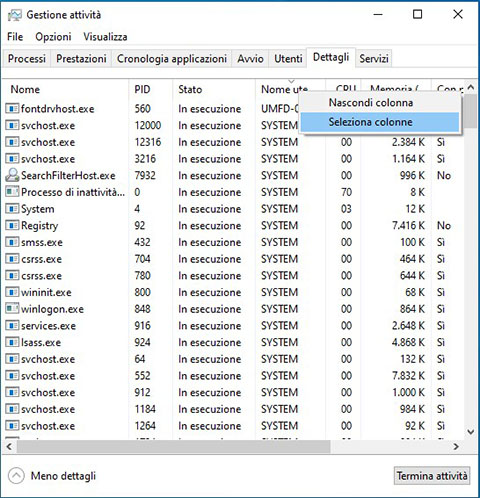Select PID cell 924
This screenshot has width=480, height=498.
pos(142,342)
